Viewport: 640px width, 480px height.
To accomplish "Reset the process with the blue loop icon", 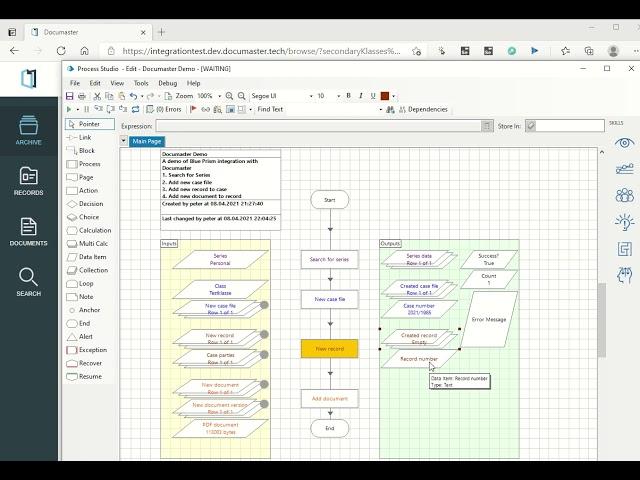I will click(136, 109).
